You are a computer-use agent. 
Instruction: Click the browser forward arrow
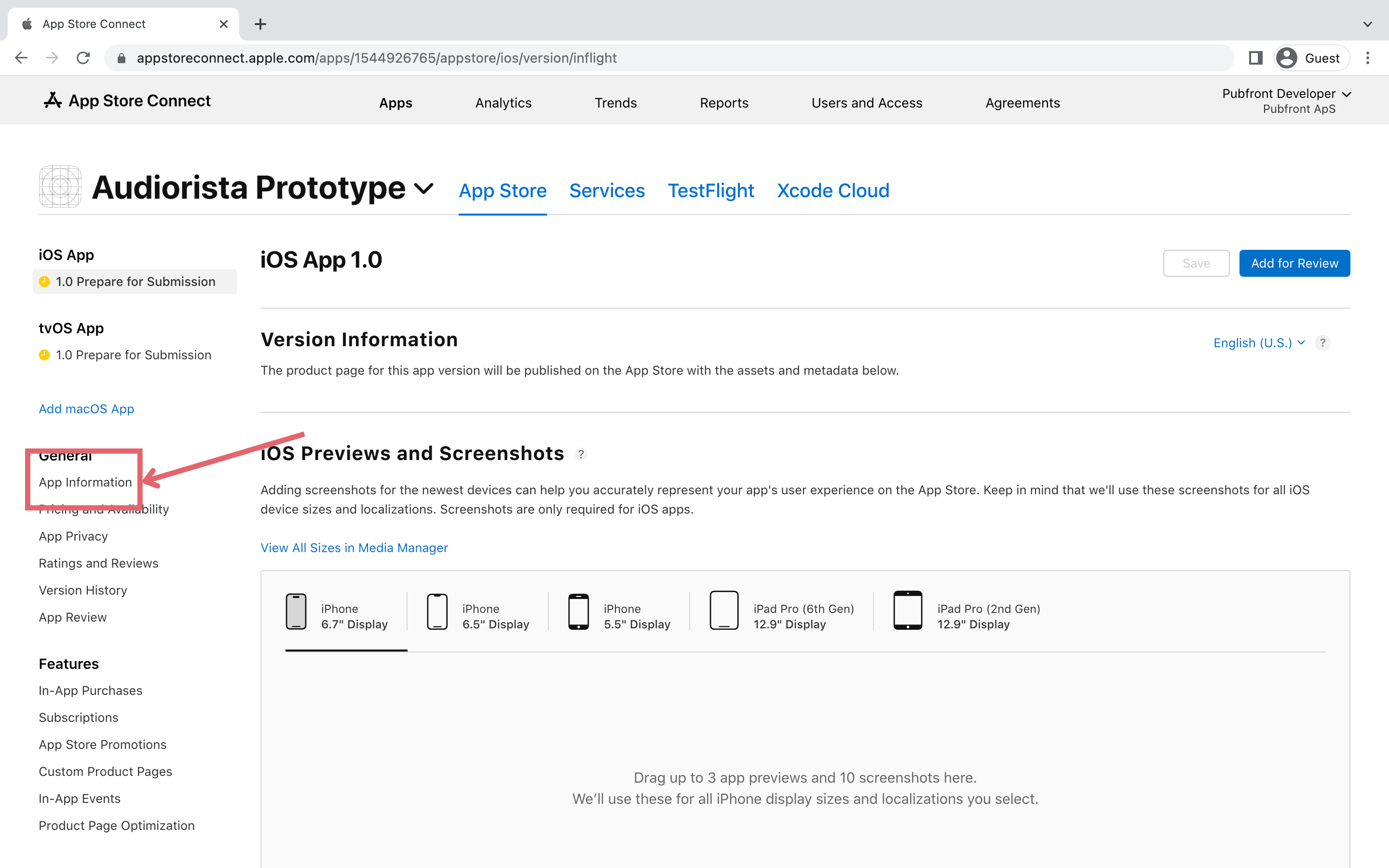click(x=52, y=58)
